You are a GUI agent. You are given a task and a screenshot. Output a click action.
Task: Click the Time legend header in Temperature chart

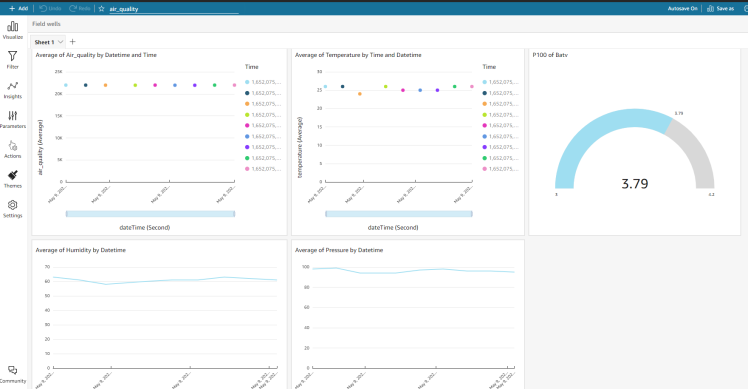pyautogui.click(x=489, y=67)
